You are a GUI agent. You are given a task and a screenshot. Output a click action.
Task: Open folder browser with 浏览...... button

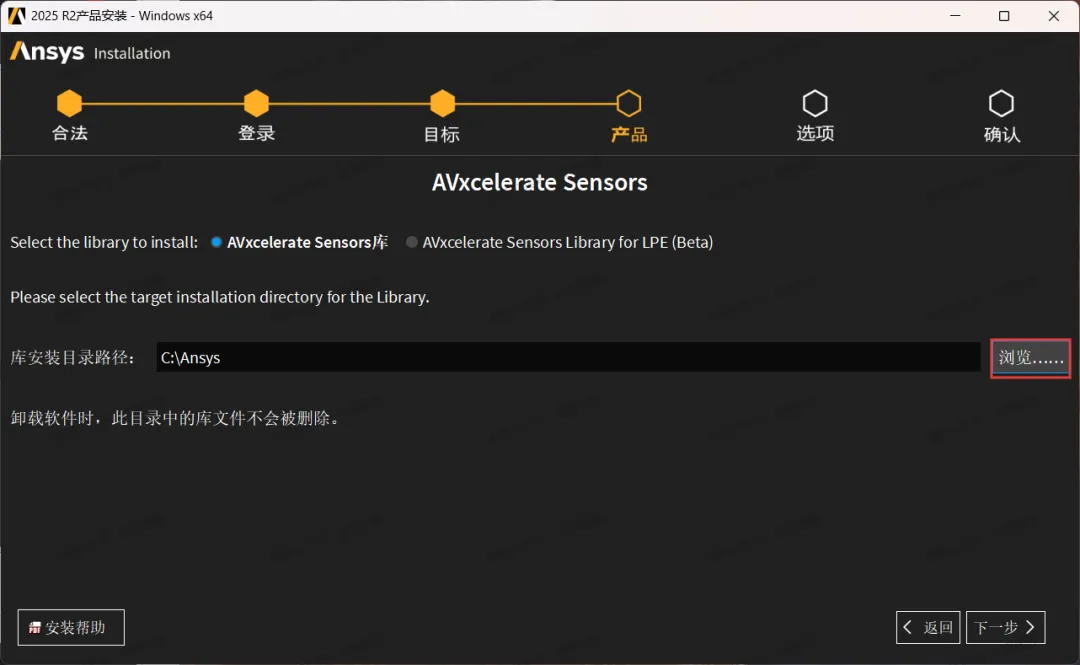point(1030,358)
